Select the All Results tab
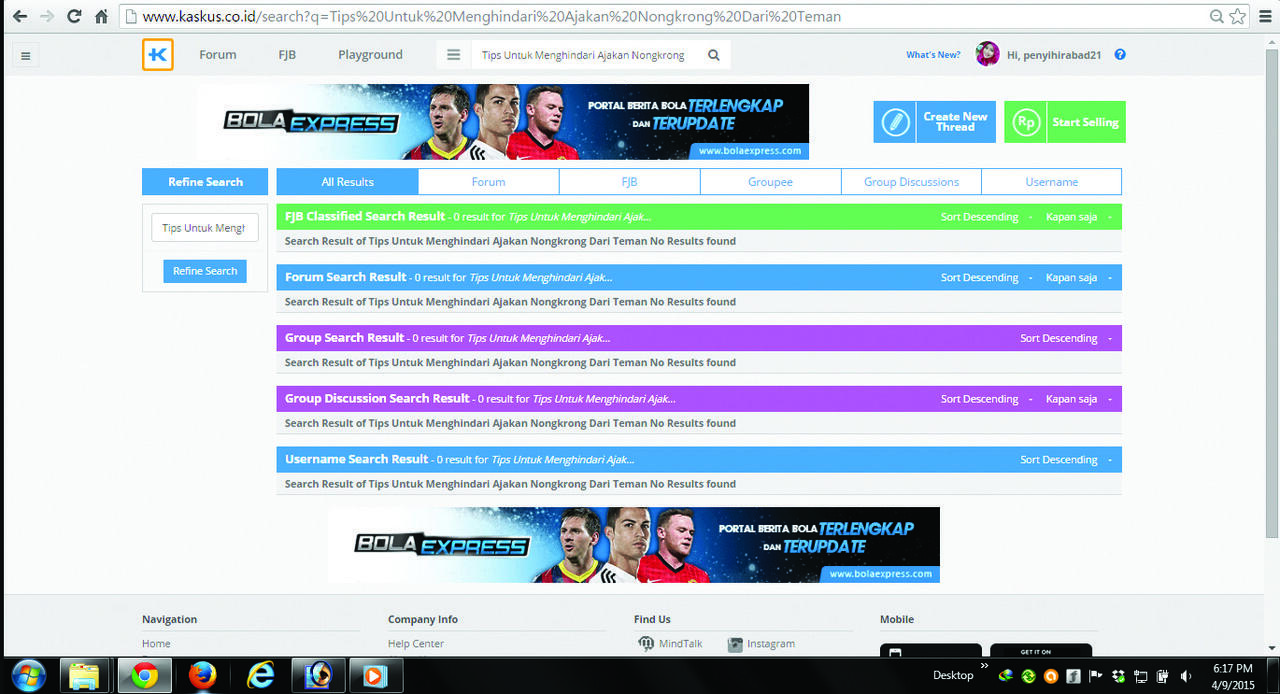 [x=347, y=182]
